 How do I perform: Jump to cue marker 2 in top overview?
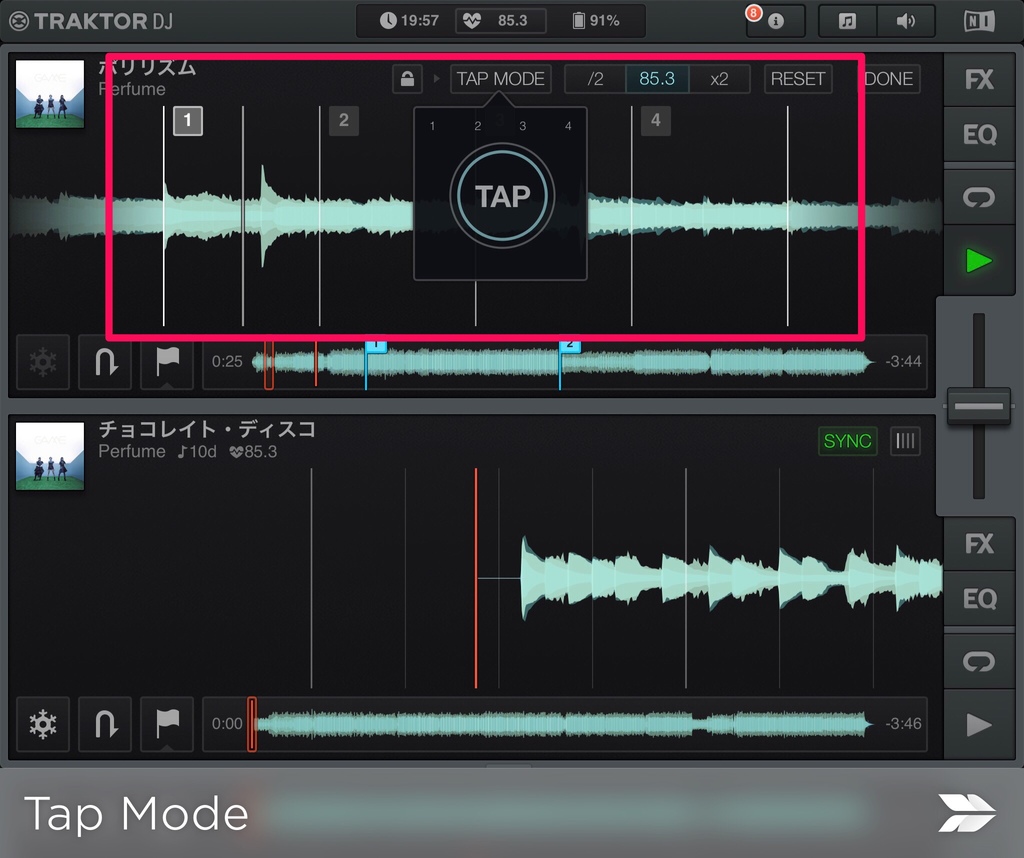[x=569, y=345]
